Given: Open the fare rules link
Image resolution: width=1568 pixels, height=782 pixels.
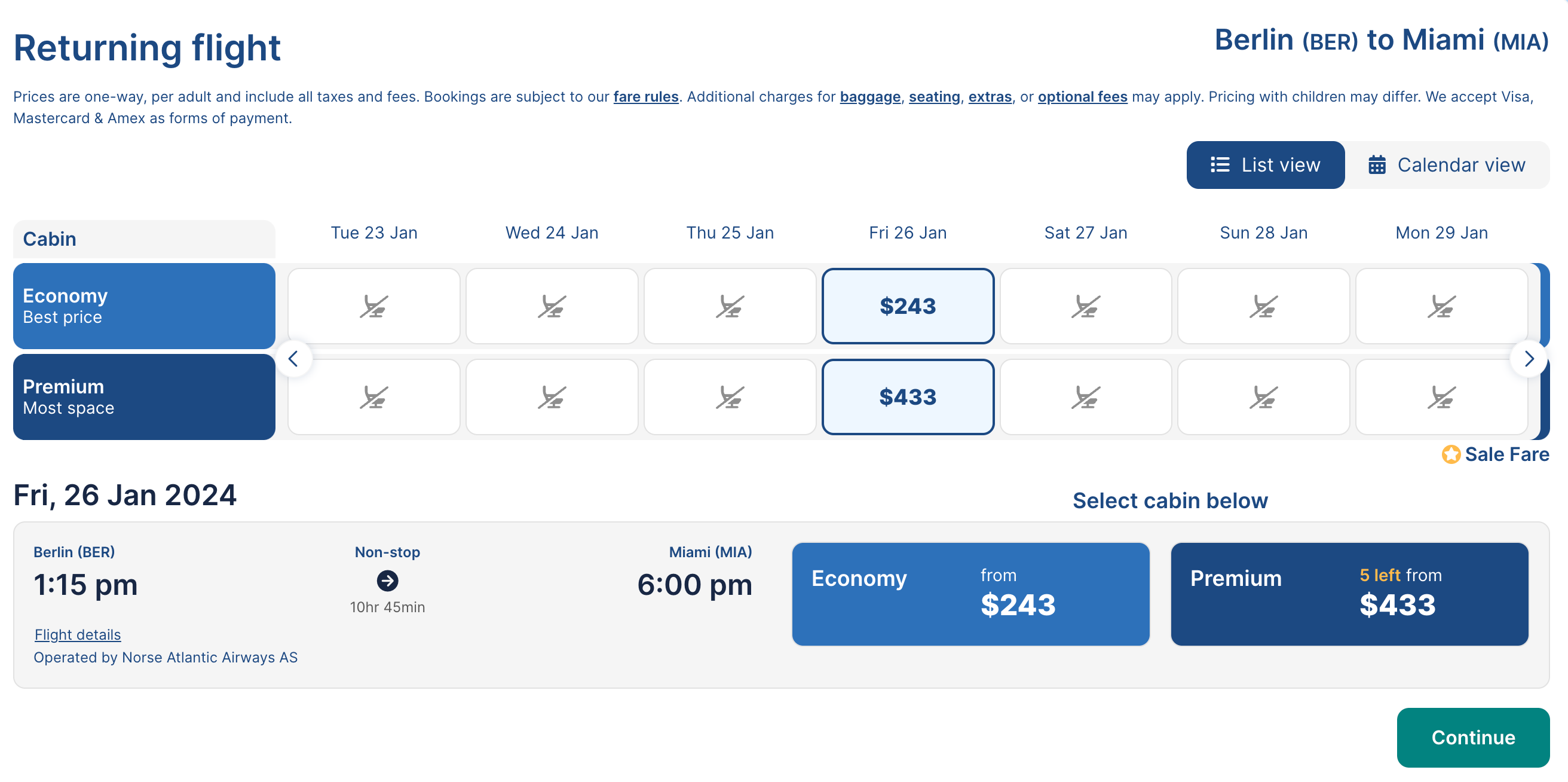Looking at the screenshot, I should (x=645, y=97).
